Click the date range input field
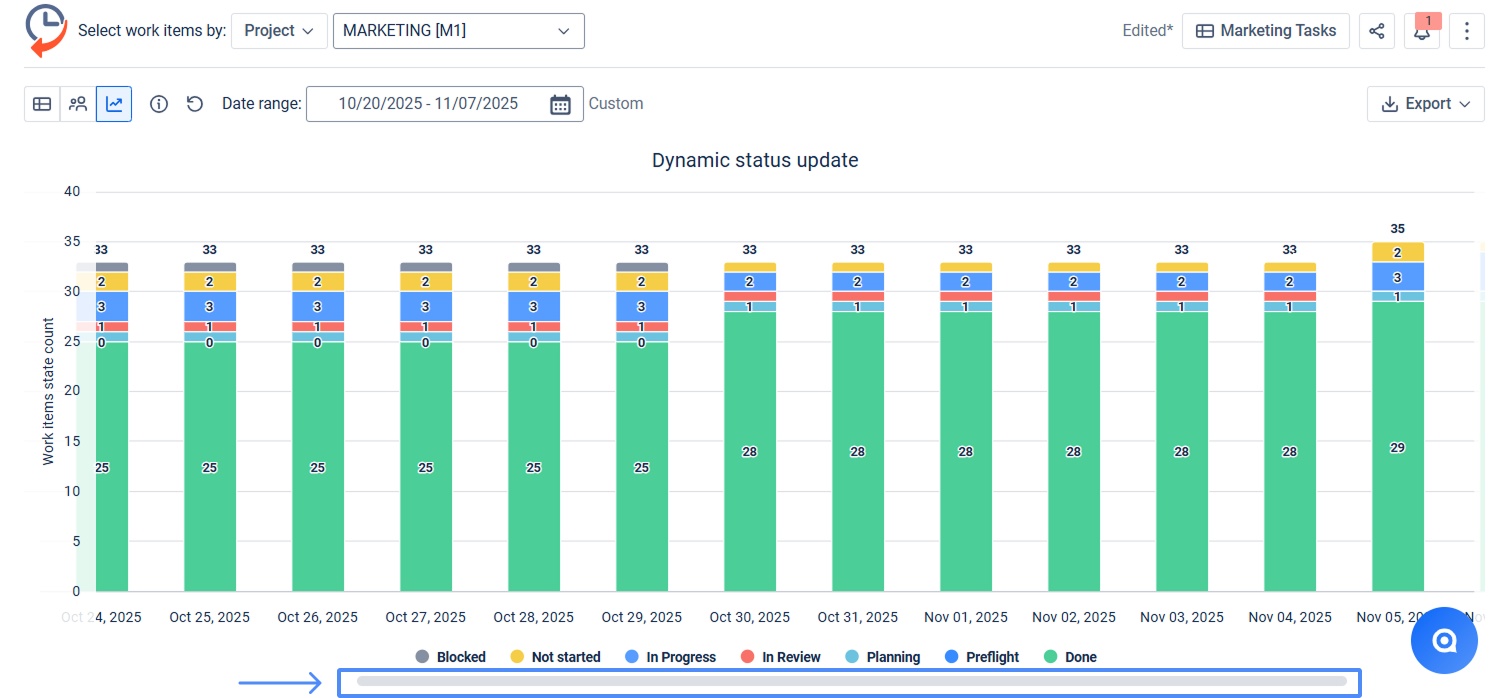 [x=428, y=104]
